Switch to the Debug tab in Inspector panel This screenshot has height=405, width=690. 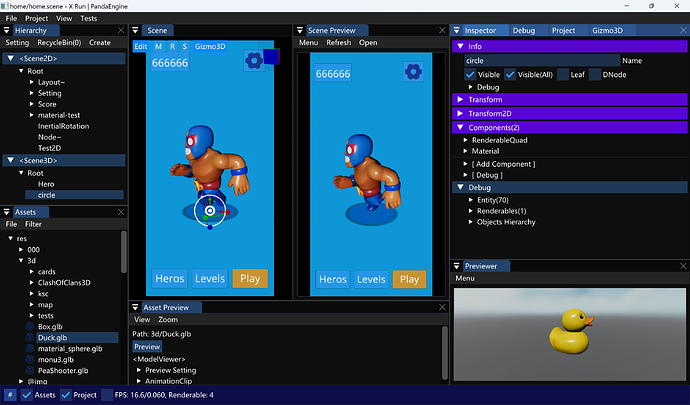pos(524,30)
